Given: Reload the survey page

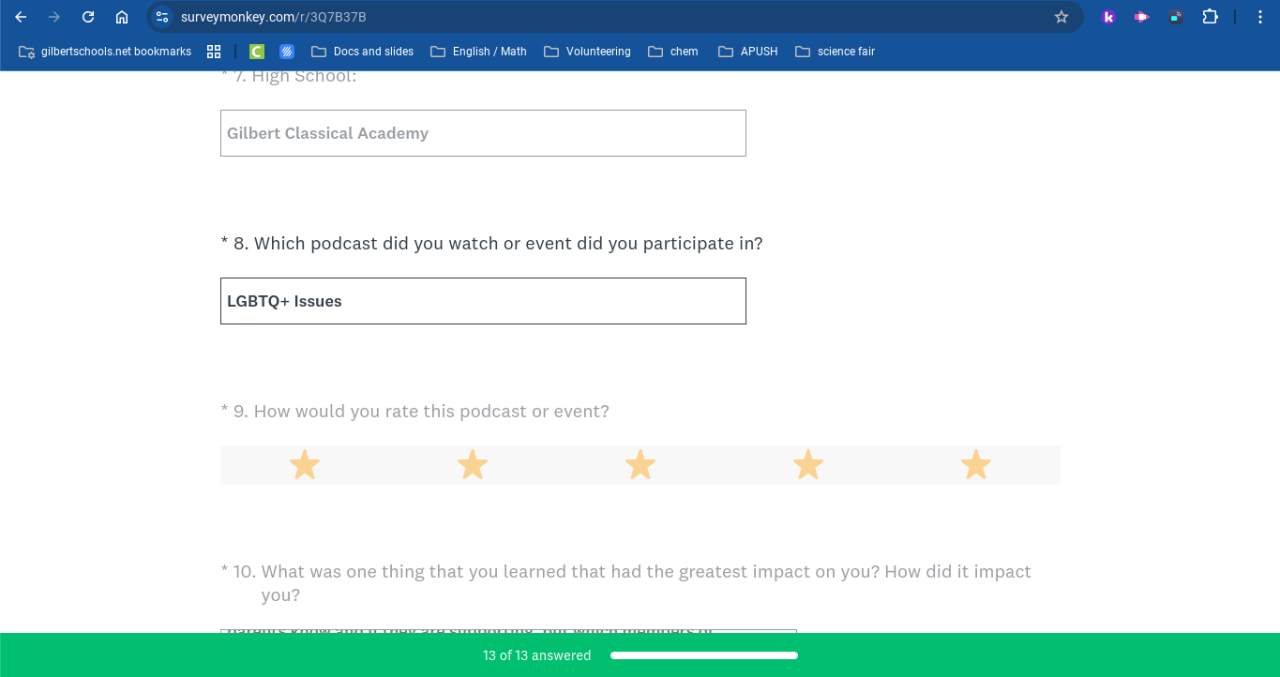Looking at the screenshot, I should [x=88, y=17].
